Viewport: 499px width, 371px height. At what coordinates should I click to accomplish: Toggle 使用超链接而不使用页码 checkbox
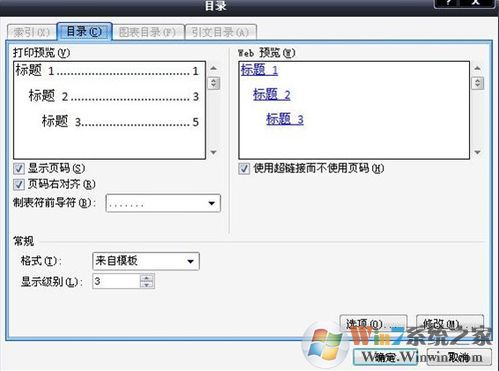(x=244, y=168)
